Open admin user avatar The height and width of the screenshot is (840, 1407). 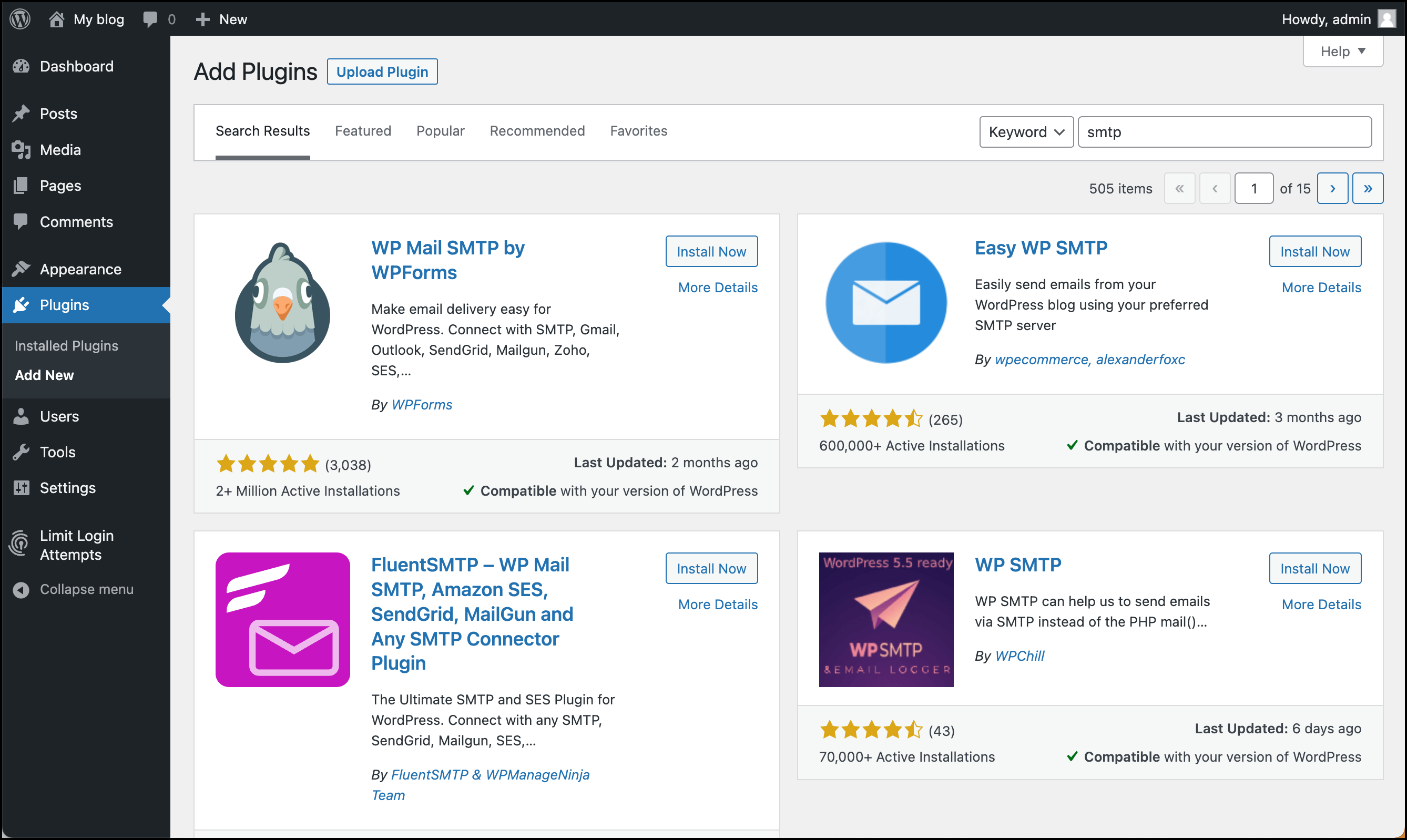(1386, 19)
